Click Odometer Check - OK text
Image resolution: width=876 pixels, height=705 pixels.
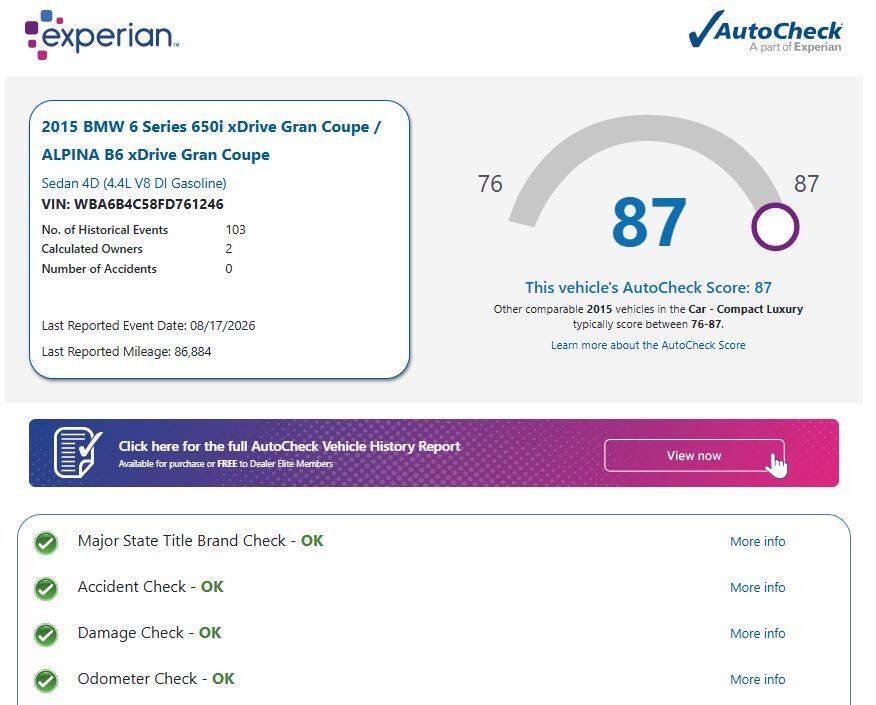[156, 679]
